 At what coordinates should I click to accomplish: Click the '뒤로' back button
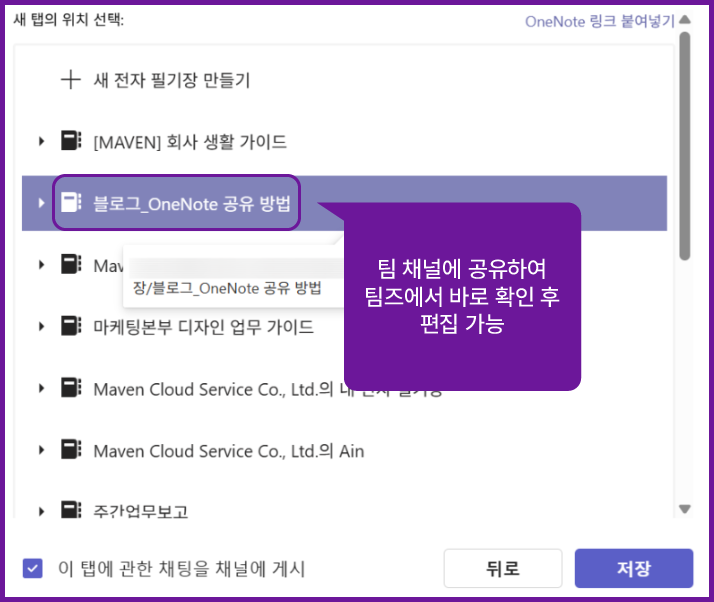503,568
